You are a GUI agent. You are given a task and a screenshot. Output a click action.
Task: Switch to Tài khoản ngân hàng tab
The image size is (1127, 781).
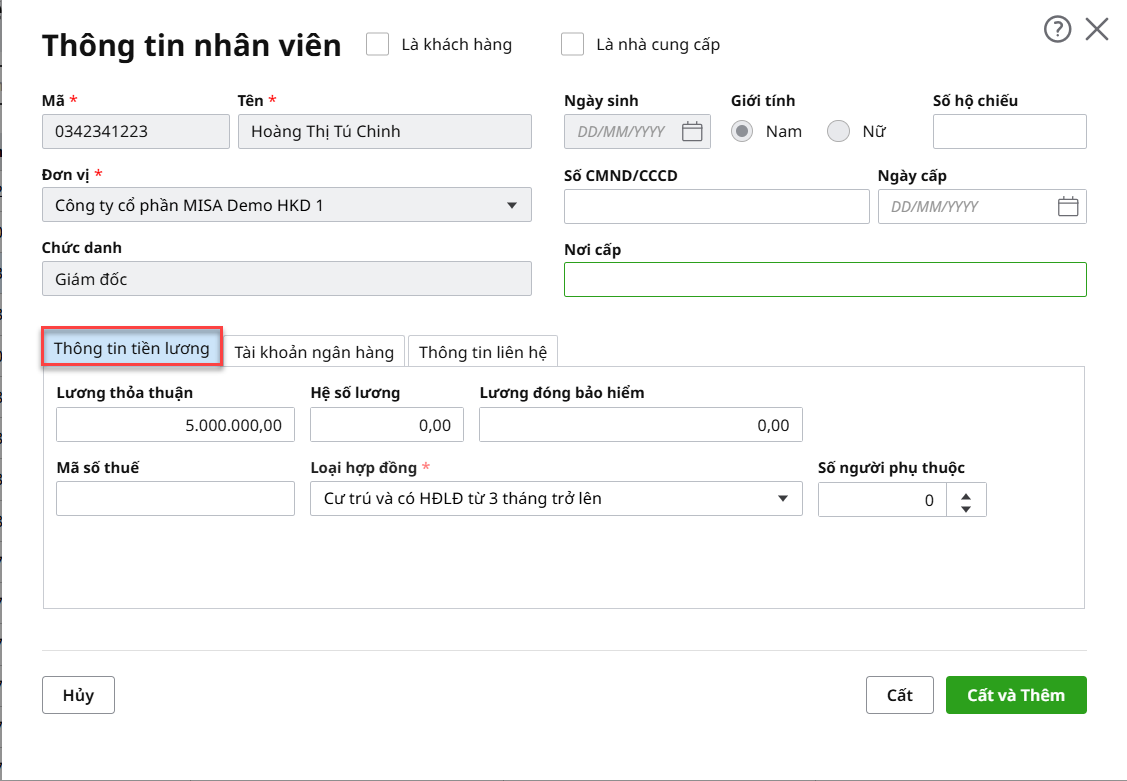tap(314, 352)
